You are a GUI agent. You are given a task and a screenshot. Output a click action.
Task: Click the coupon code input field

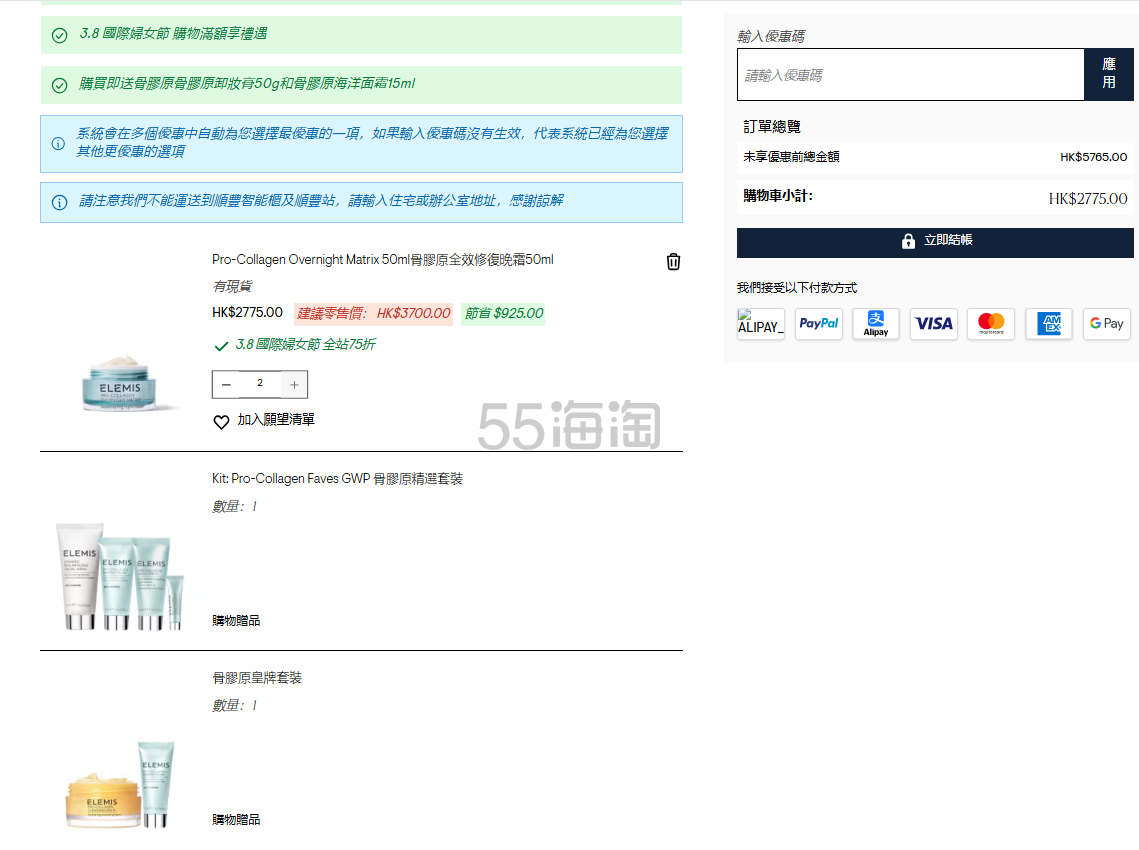(910, 74)
